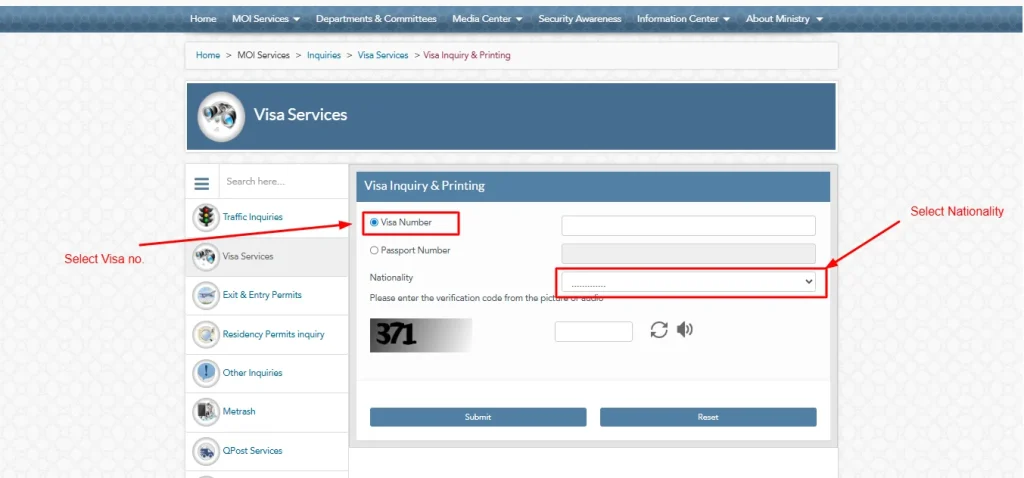Image resolution: width=1024 pixels, height=478 pixels.
Task: Open Metrash sidebar link
Action: (x=239, y=412)
